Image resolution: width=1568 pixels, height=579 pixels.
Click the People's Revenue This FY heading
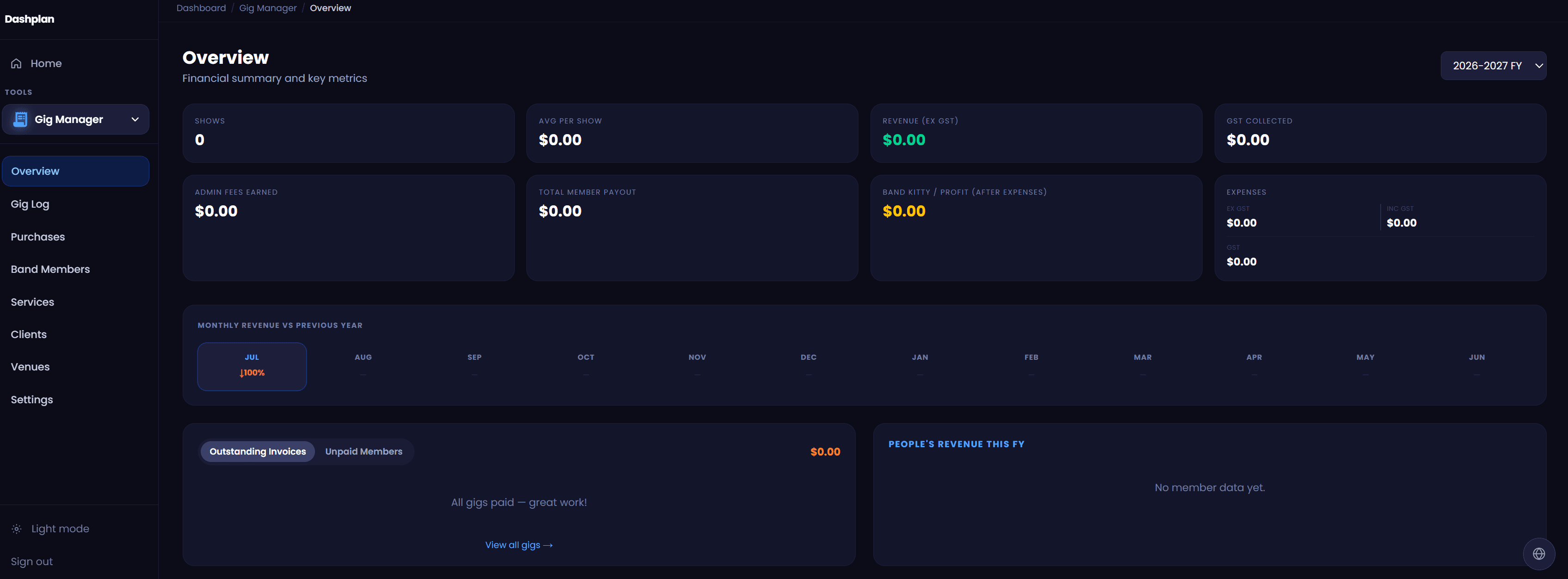pos(956,444)
